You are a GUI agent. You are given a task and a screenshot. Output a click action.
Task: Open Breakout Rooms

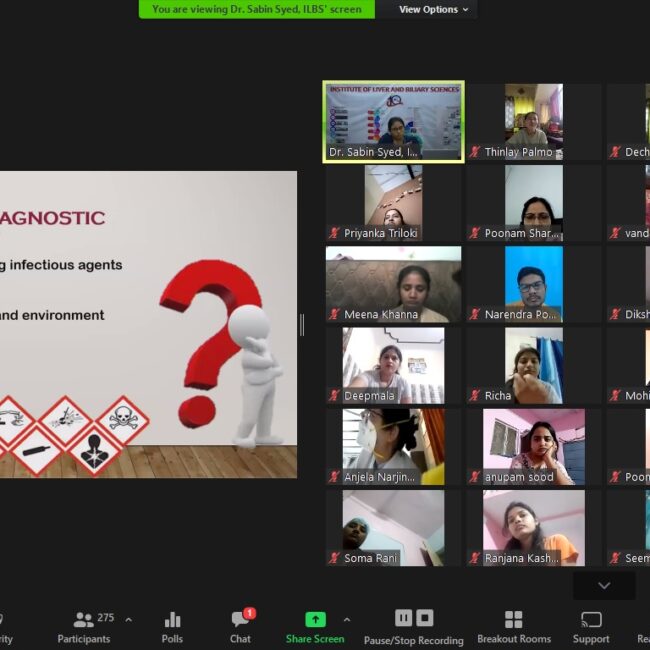(x=513, y=626)
